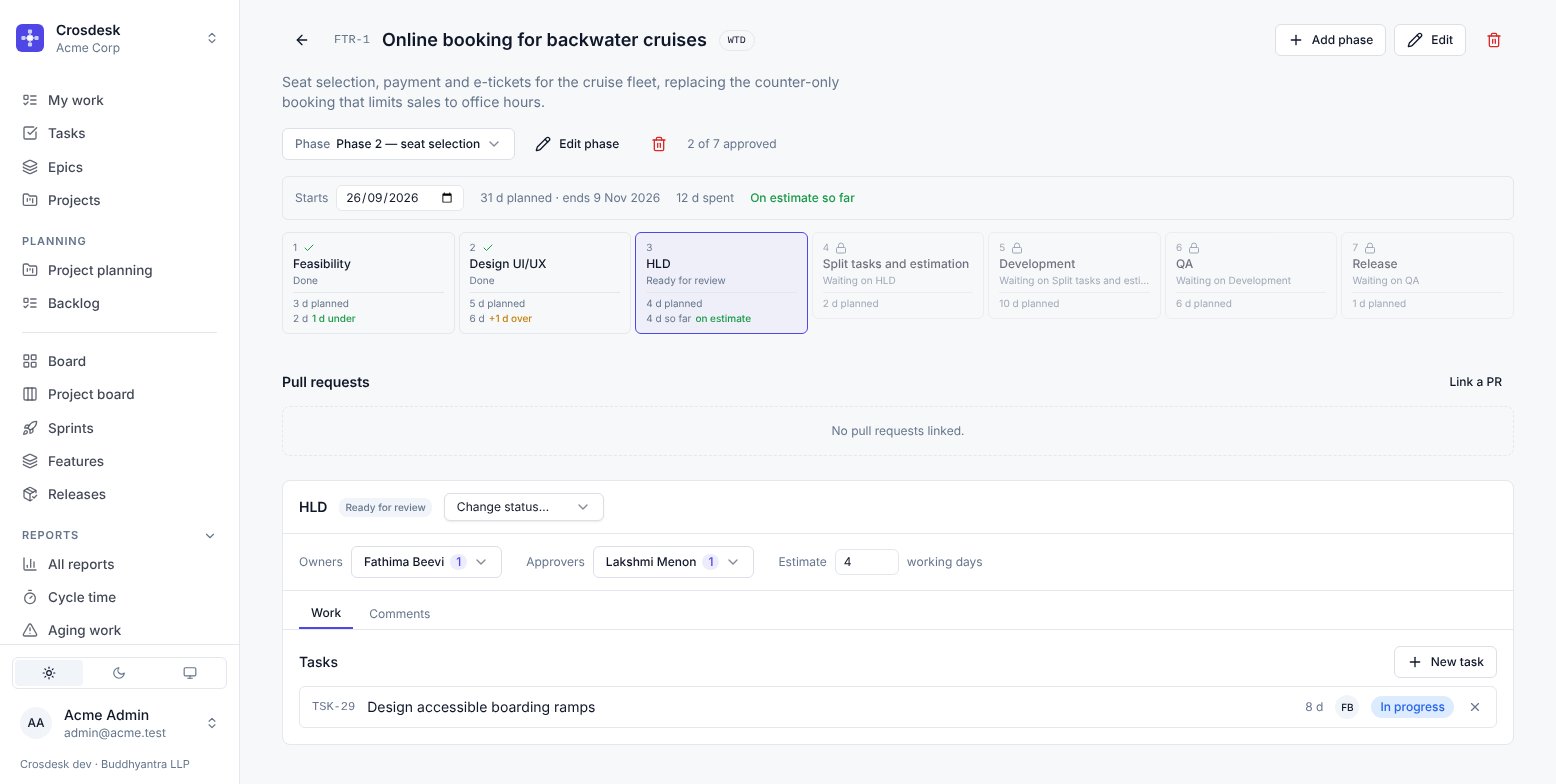Open the Acme Admin account menu
Screen dimensions: 1556x784
coord(120,723)
